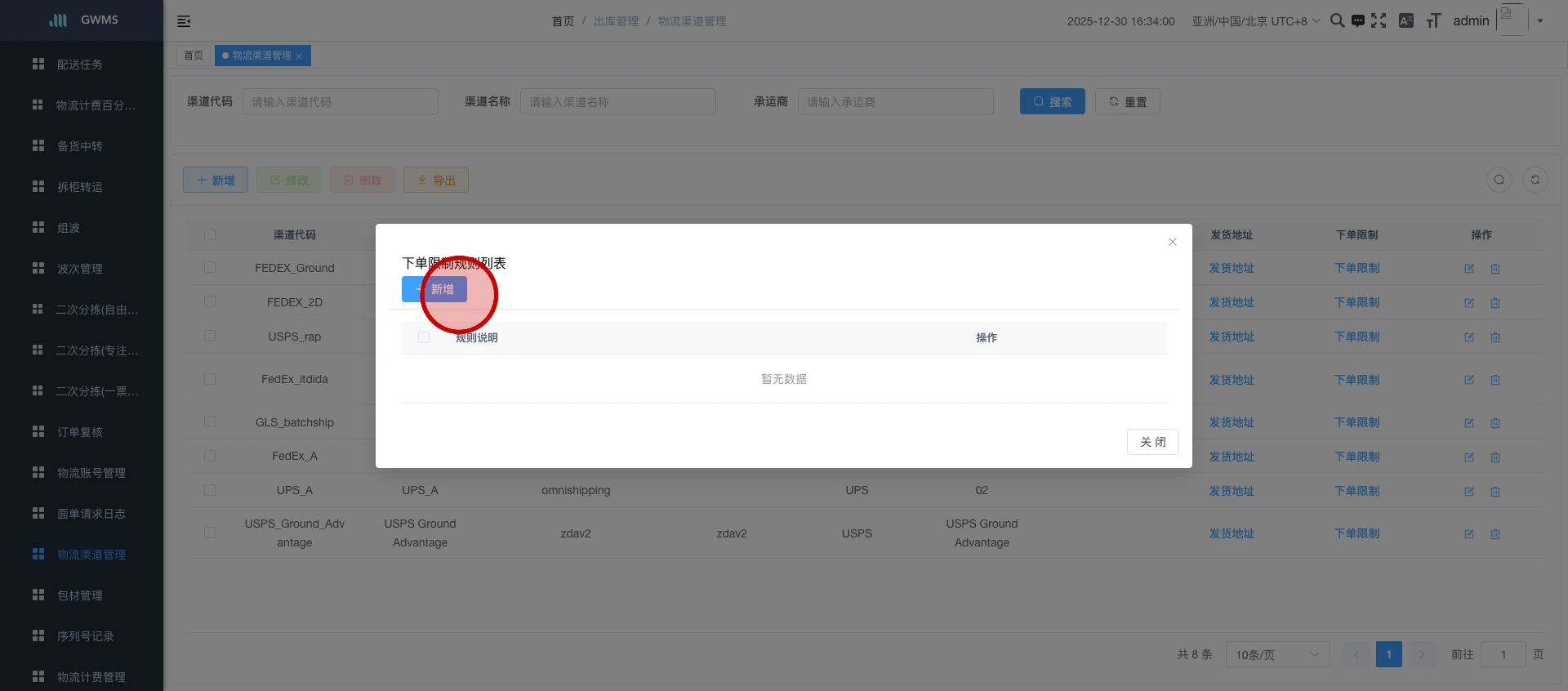The image size is (1568, 691).
Task: Open 备货中转 in the sidebar
Action: (82, 146)
